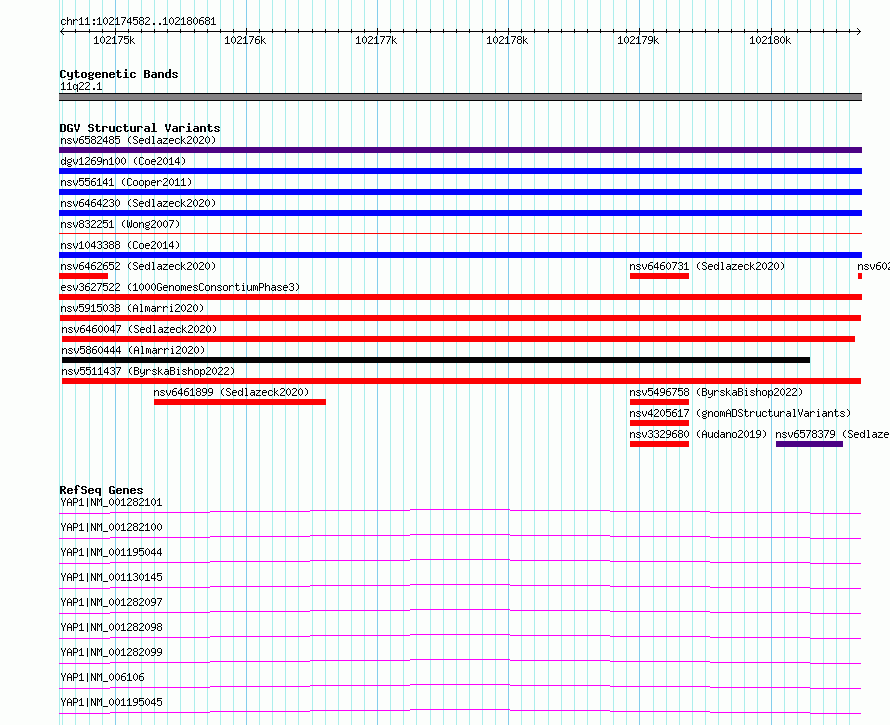Open nsv6460731 (Sedlazeck2020) variant
890x725 pixels.
(x=707, y=266)
